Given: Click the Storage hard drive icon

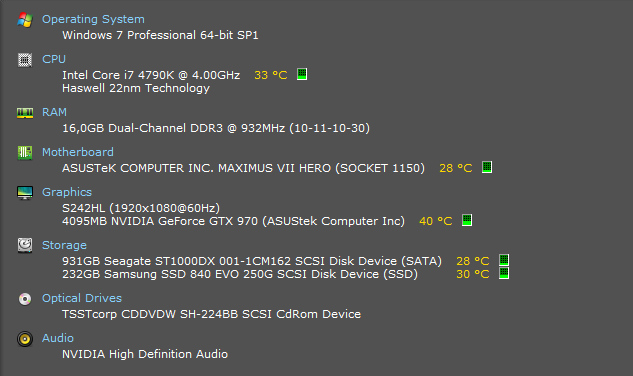Looking at the screenshot, I should [x=25, y=245].
